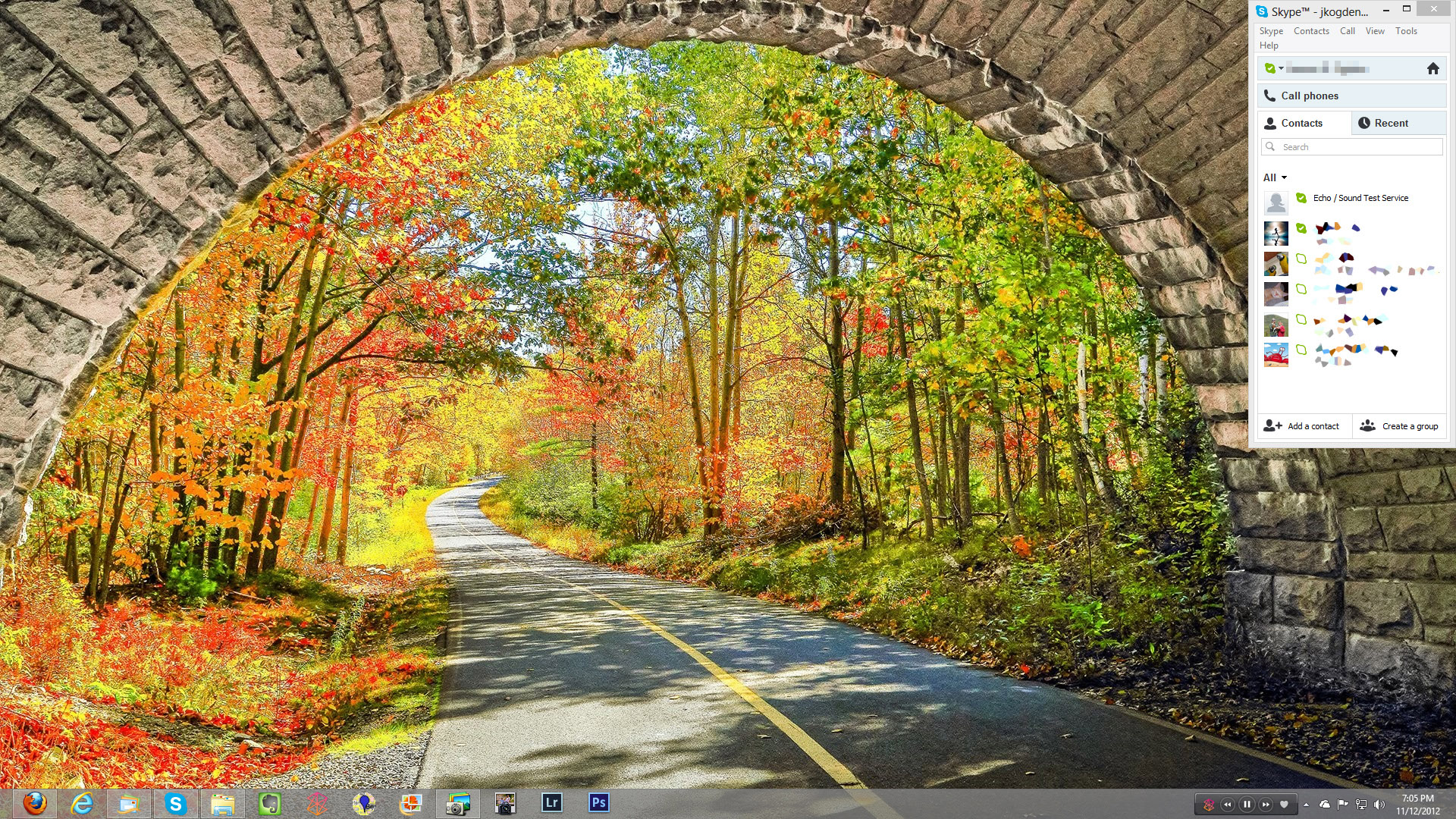The image size is (1456, 819).
Task: Click Add a contact button
Action: click(1301, 426)
